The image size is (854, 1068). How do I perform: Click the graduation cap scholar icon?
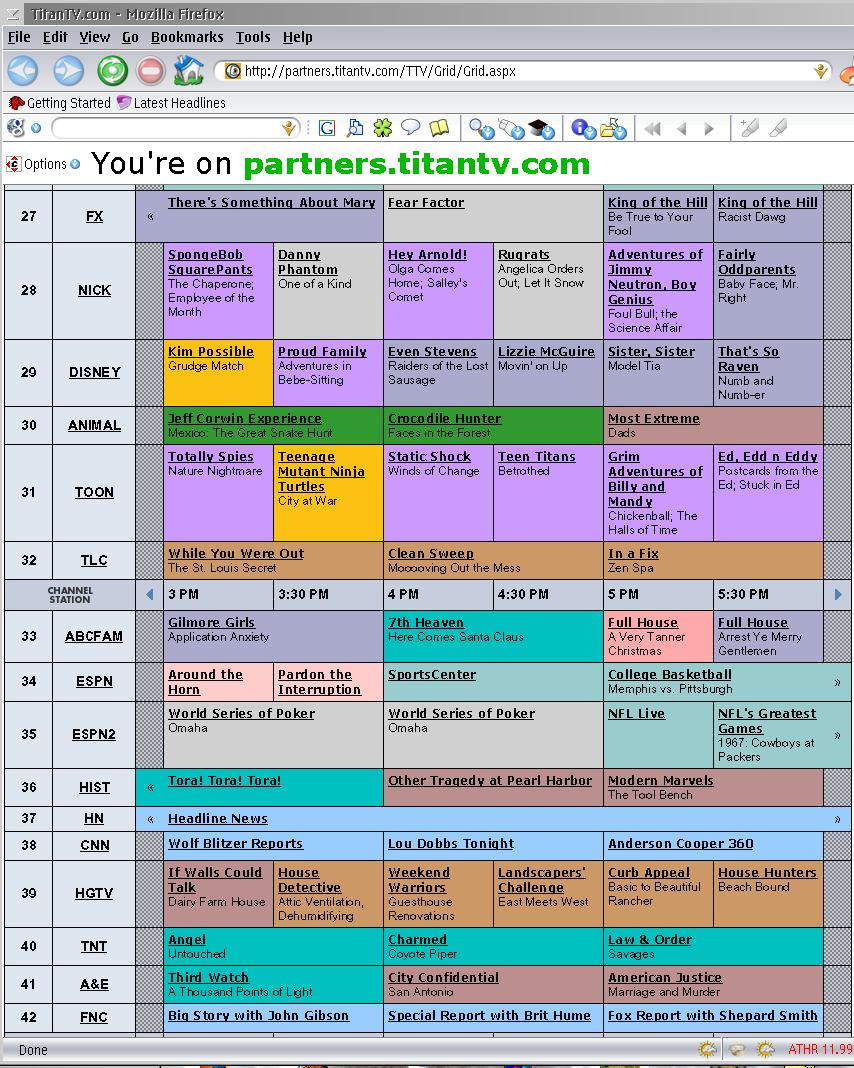click(x=541, y=128)
